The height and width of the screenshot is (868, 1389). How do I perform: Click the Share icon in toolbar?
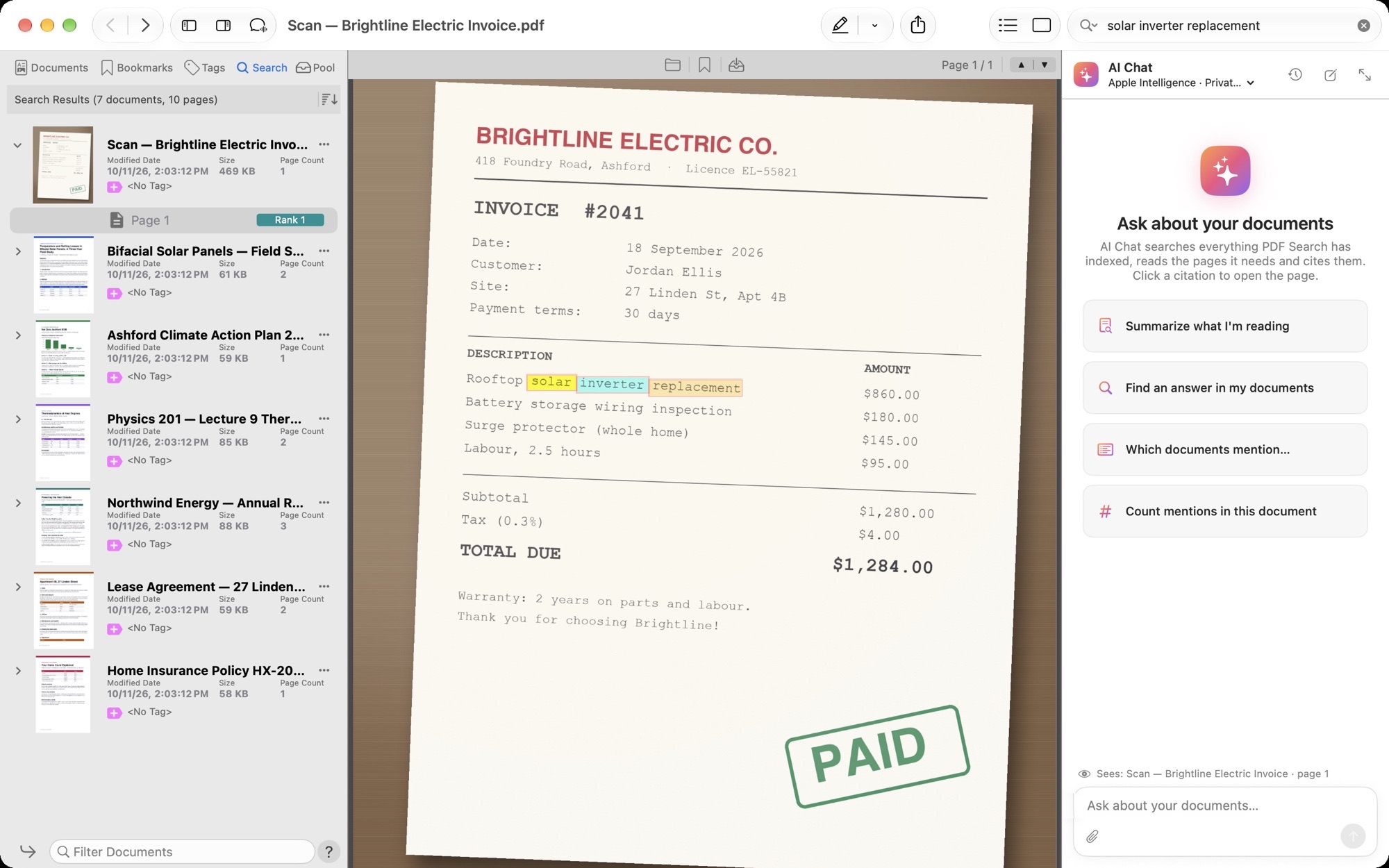[x=918, y=25]
